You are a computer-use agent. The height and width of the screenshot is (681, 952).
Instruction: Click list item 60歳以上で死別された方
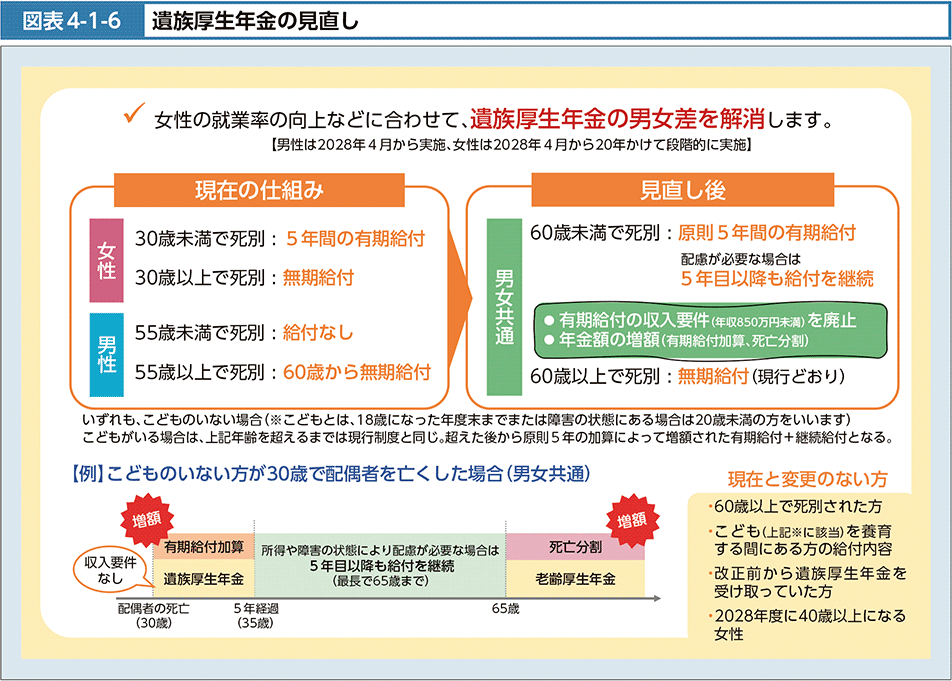click(794, 507)
